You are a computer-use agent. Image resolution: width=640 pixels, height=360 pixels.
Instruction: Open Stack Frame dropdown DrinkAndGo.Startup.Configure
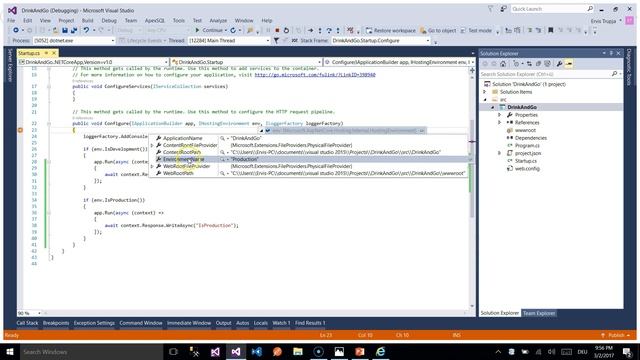[x=380, y=40]
